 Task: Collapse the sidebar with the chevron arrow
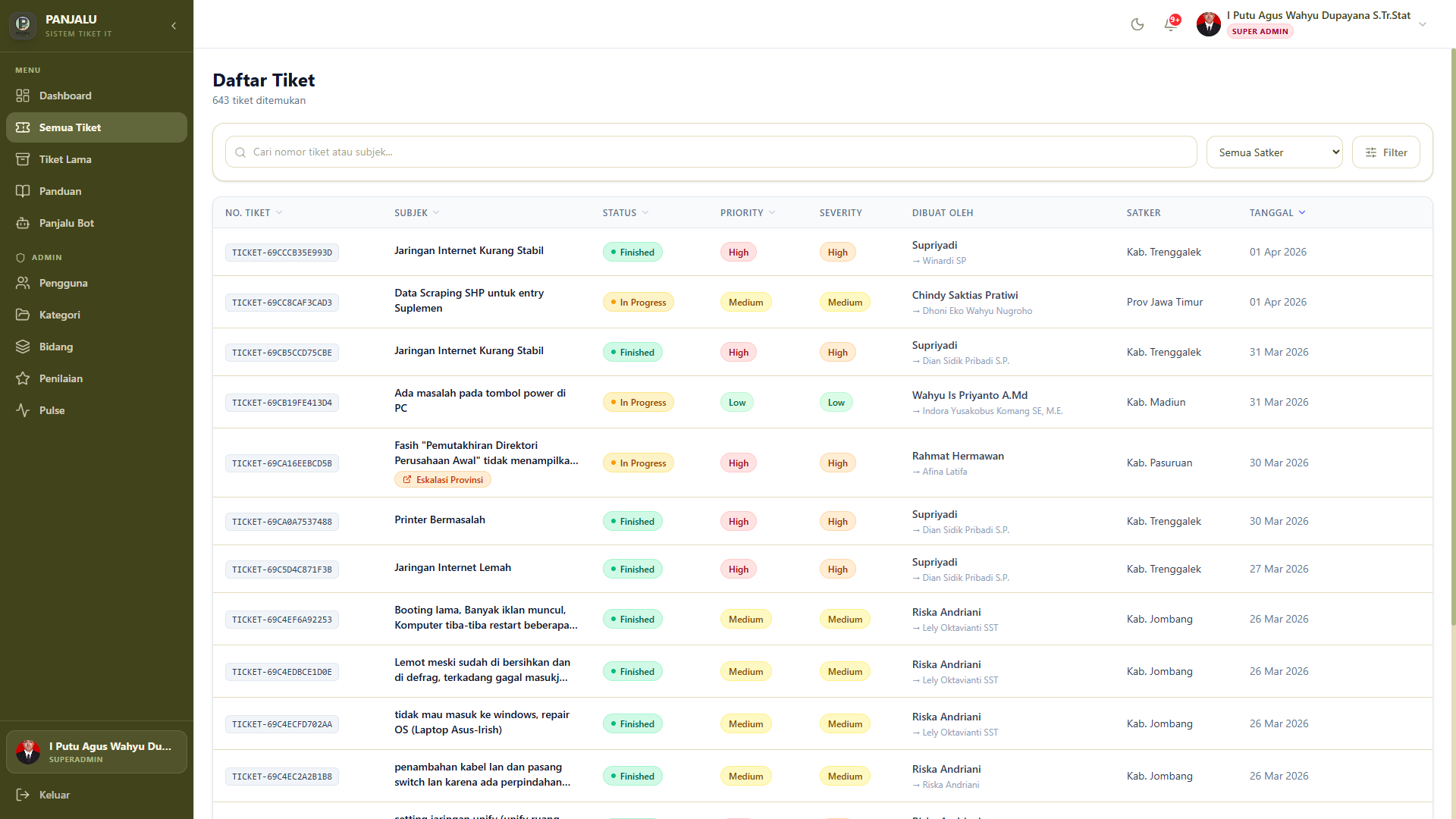pyautogui.click(x=174, y=26)
